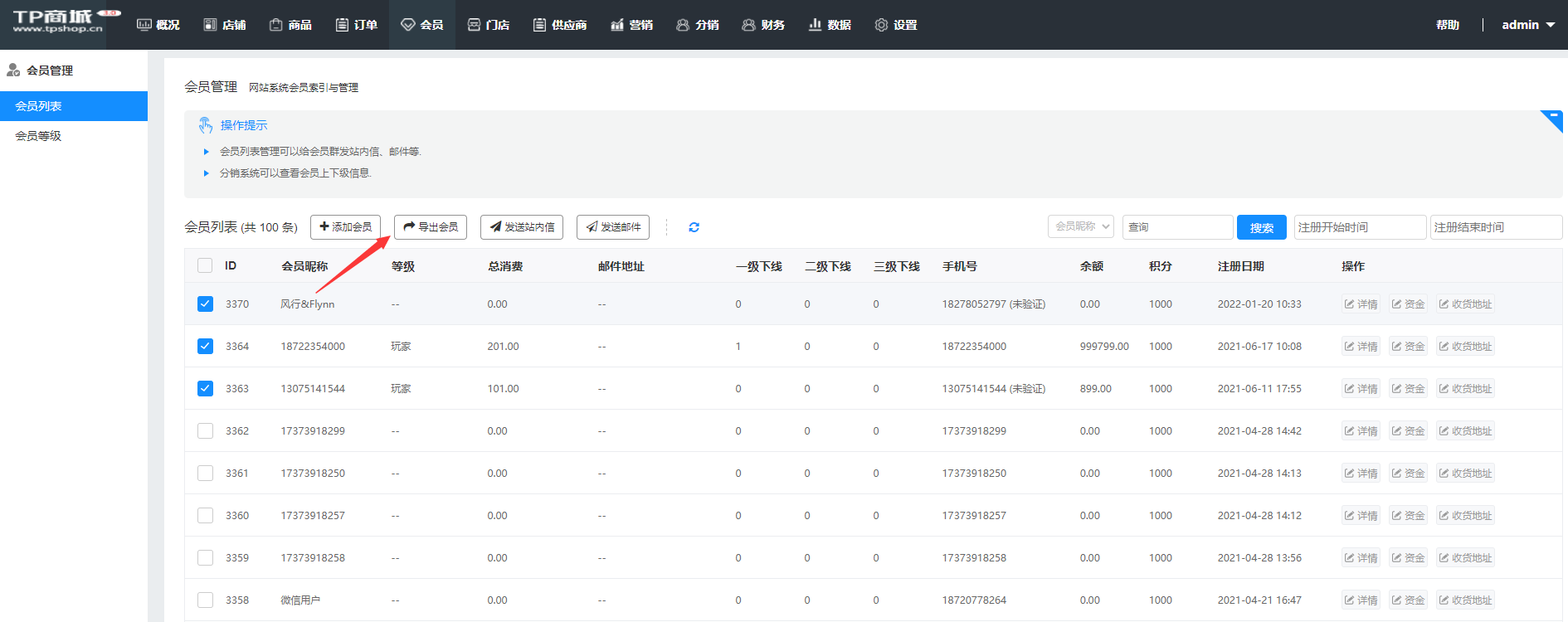The image size is (1568, 622).
Task: Click the 查询 search input field
Action: pyautogui.click(x=1176, y=227)
